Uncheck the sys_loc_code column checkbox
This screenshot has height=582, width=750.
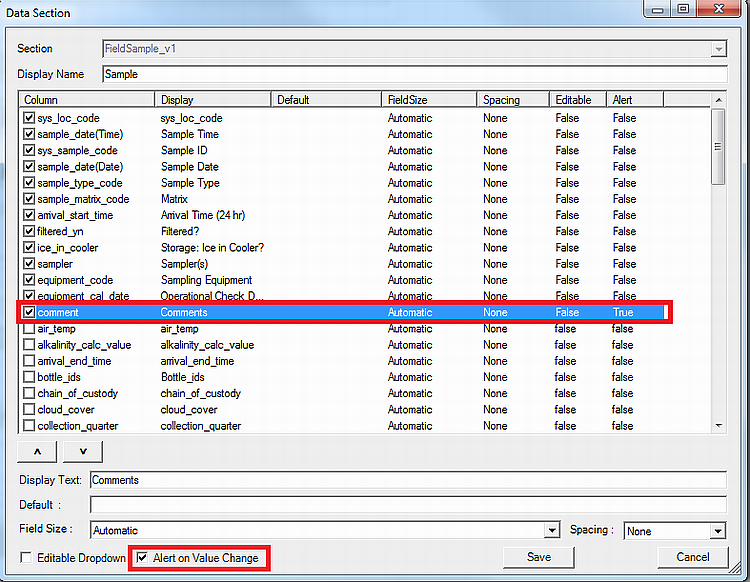point(29,118)
